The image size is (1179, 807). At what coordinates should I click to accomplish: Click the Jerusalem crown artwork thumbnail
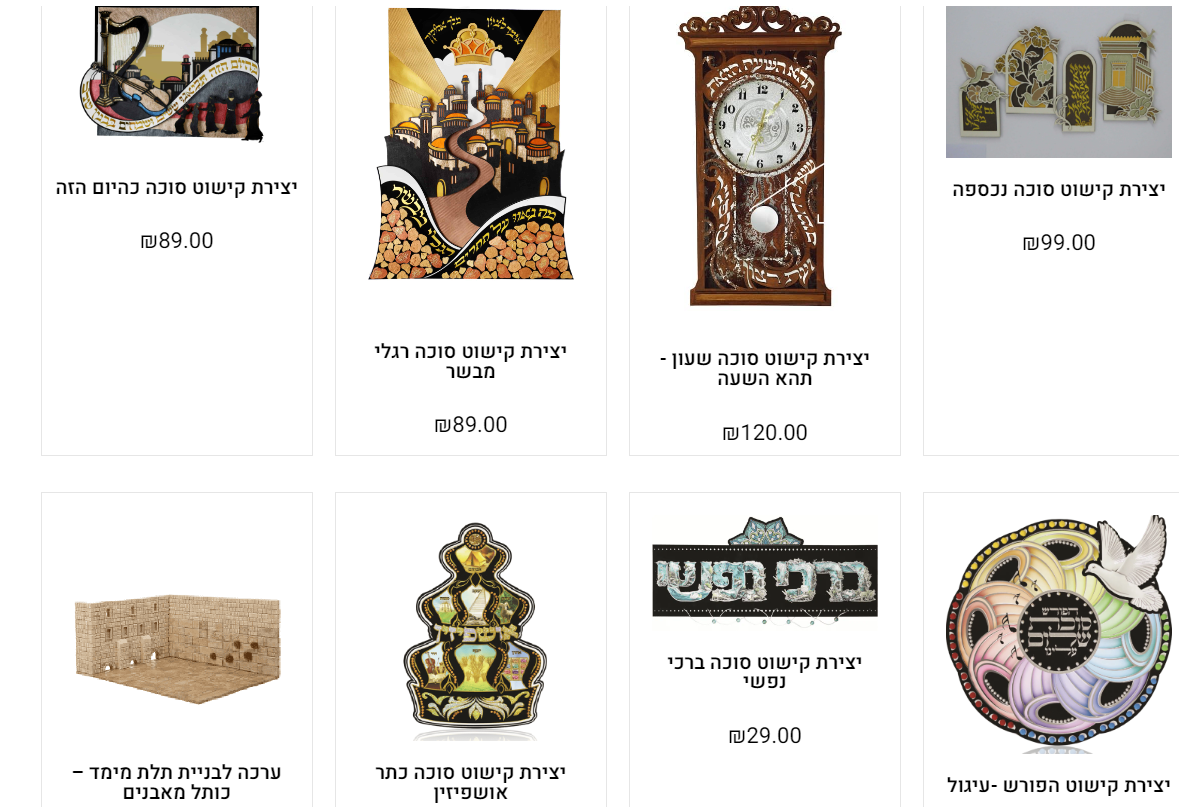click(x=471, y=143)
